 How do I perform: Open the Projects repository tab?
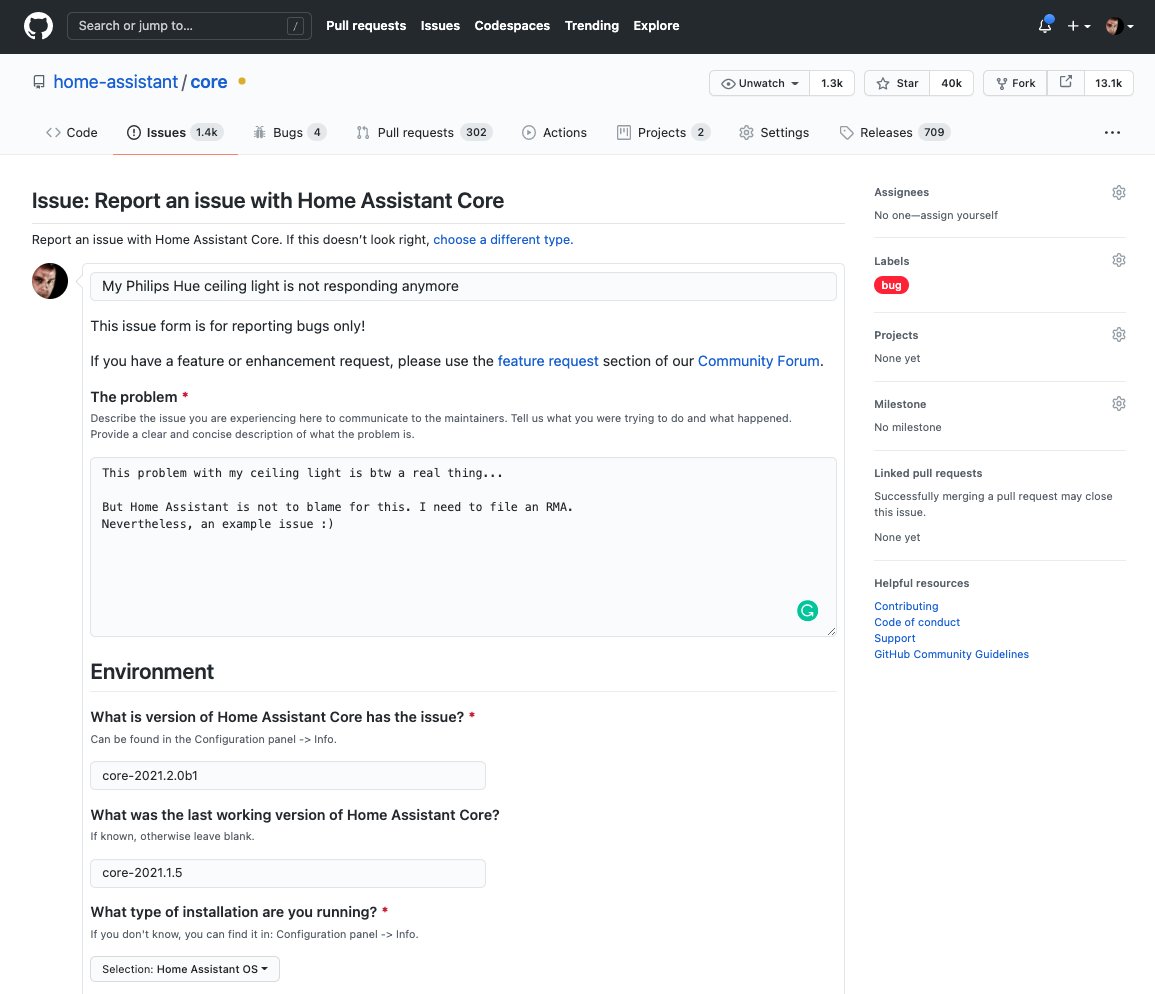click(x=663, y=133)
